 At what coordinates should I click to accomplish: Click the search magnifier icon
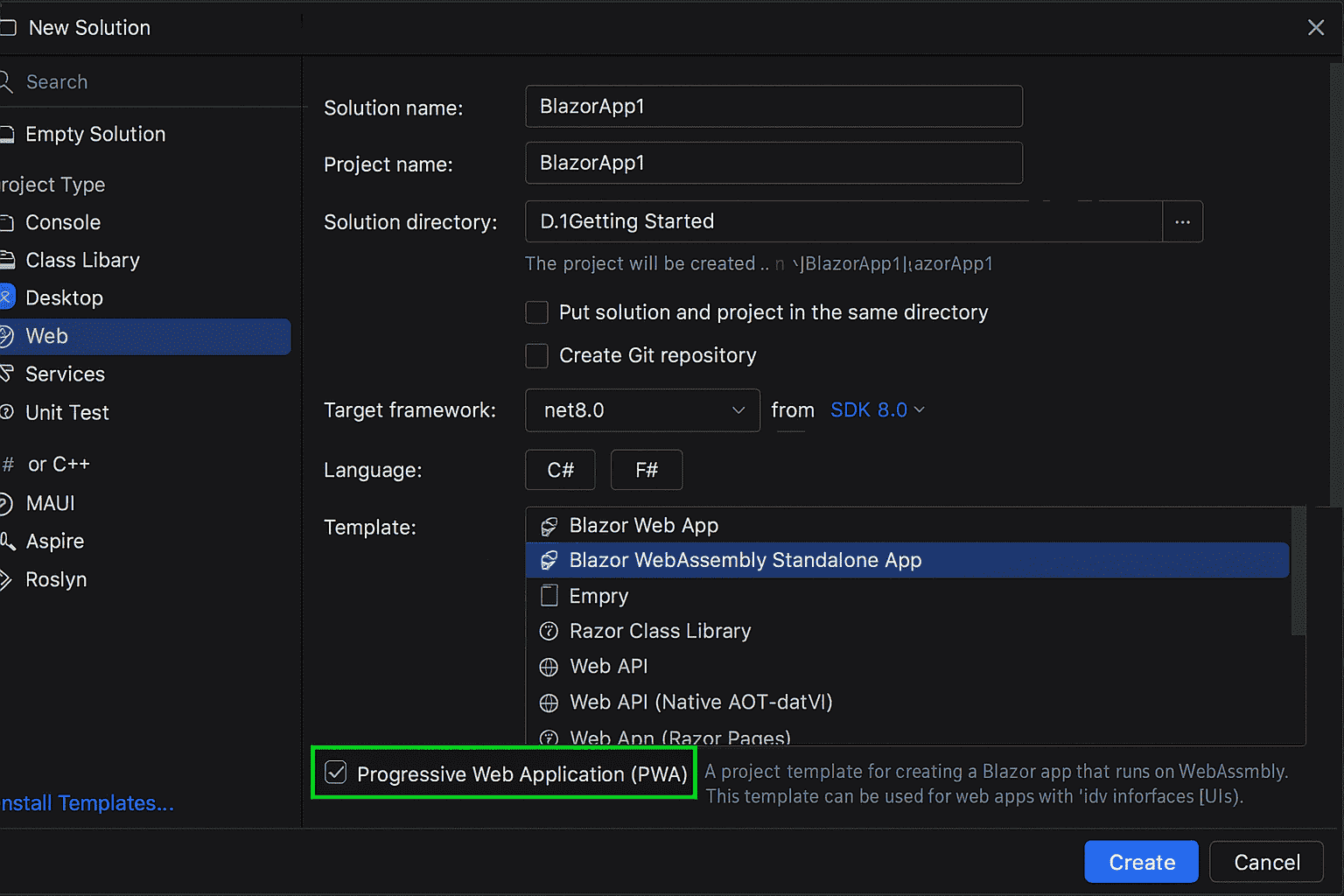(x=5, y=82)
